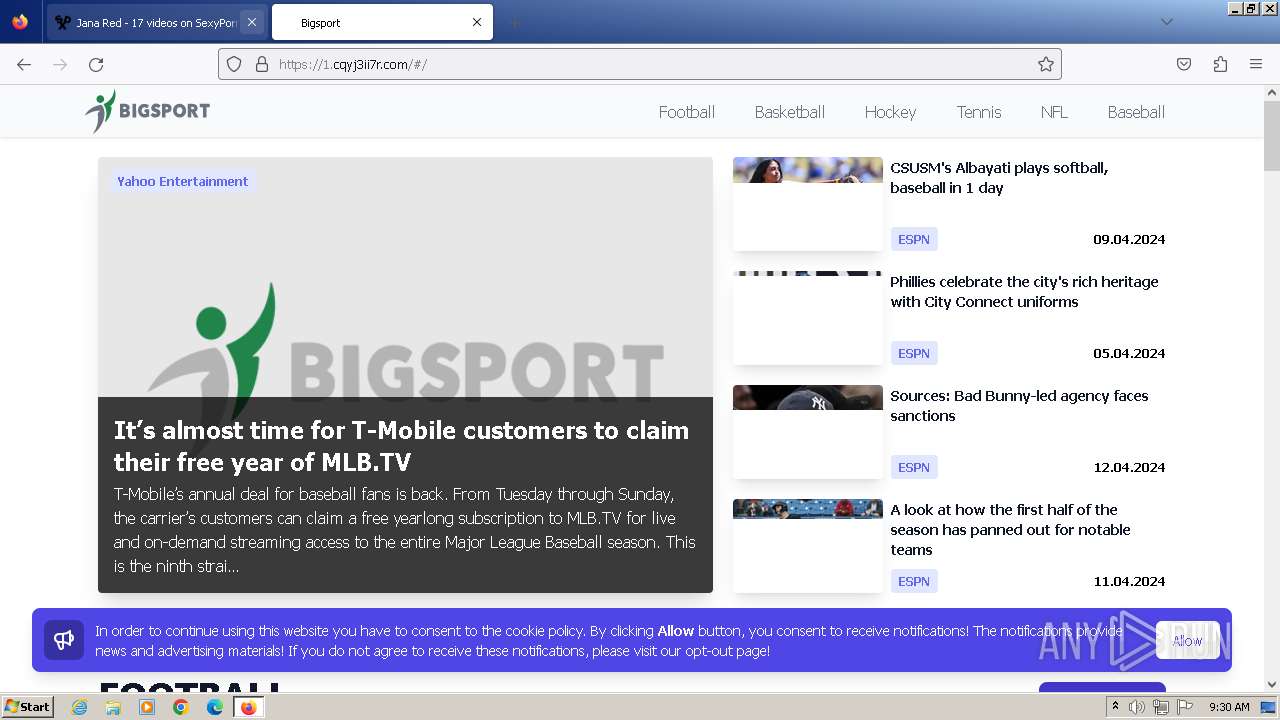Expand the list all tabs chevron
This screenshot has width=1280, height=720.
(x=1166, y=22)
